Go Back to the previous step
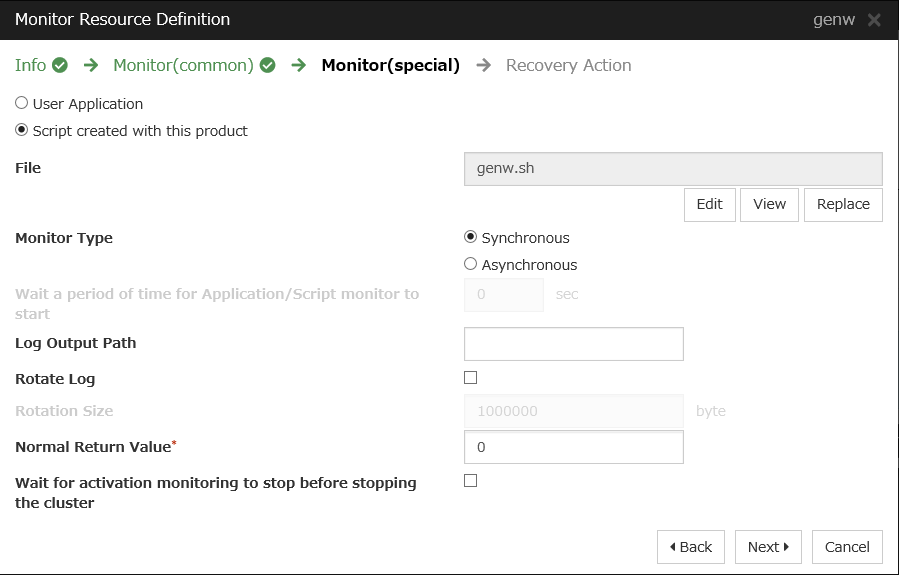Image resolution: width=899 pixels, height=575 pixels. click(x=690, y=547)
